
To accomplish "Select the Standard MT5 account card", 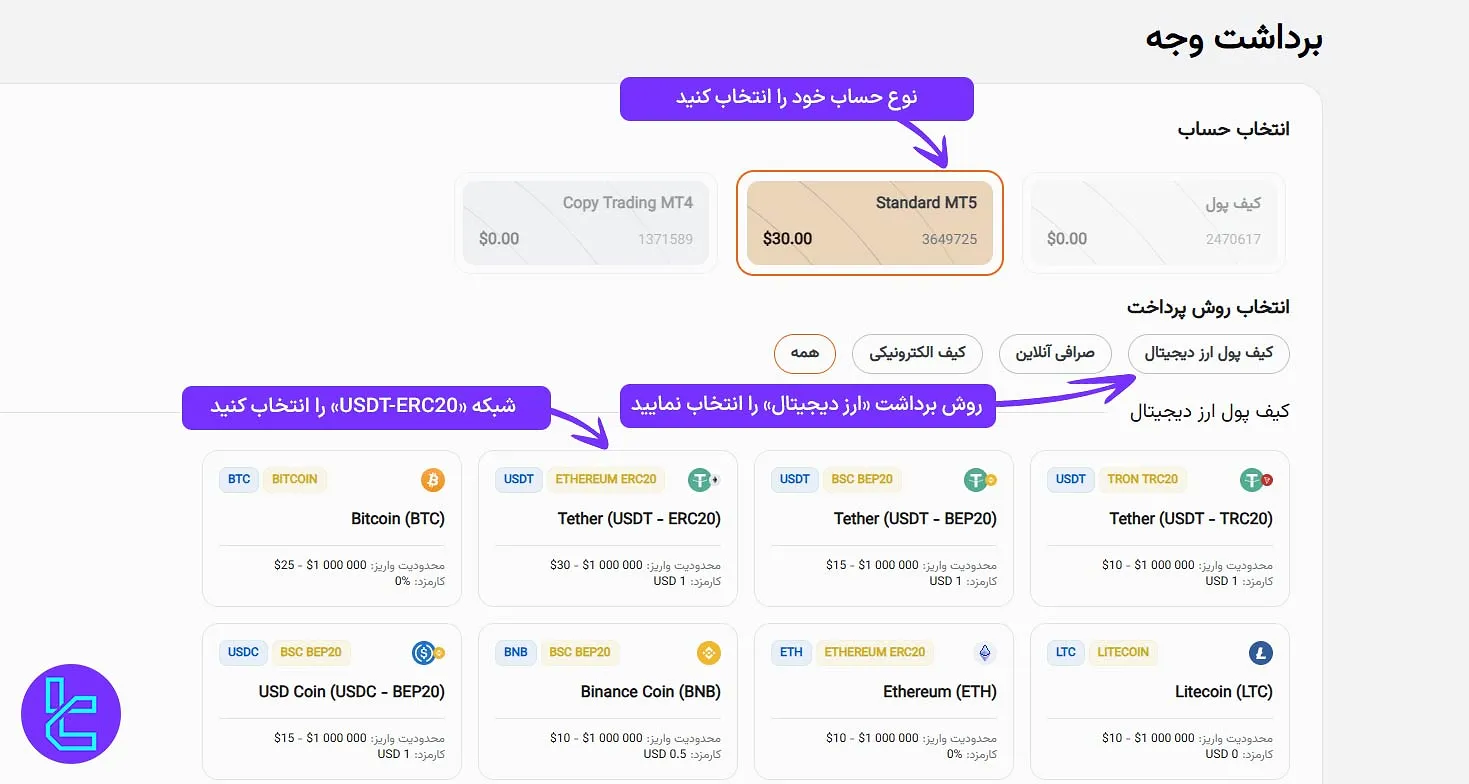I will [869, 222].
